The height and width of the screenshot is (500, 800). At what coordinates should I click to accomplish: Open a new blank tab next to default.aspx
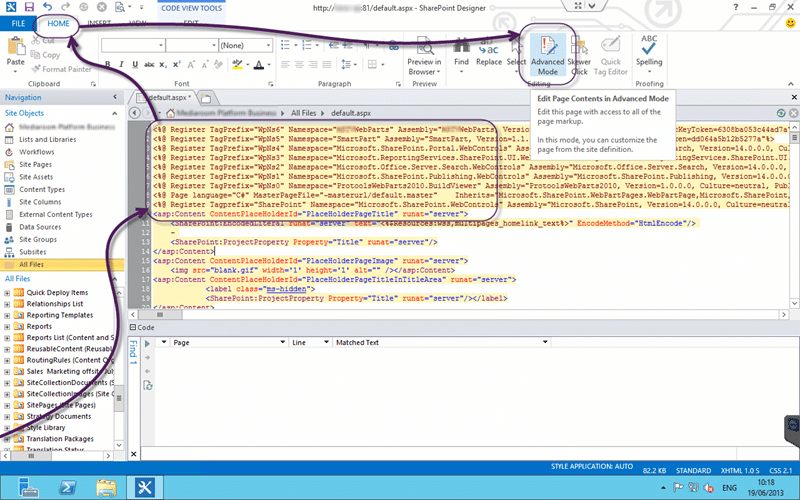tap(206, 97)
